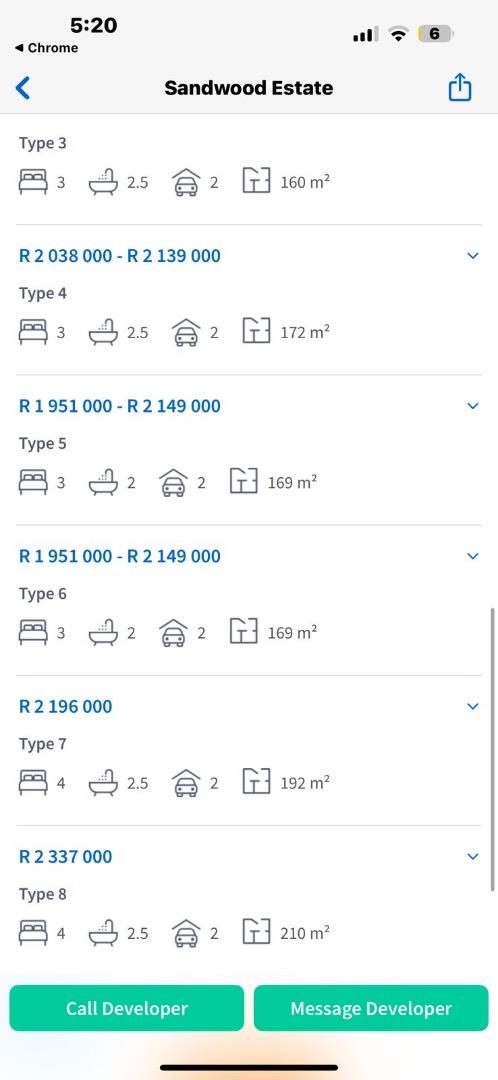The height and width of the screenshot is (1080, 498).
Task: Tap the floor plan icon under Type 8
Action: point(256,933)
